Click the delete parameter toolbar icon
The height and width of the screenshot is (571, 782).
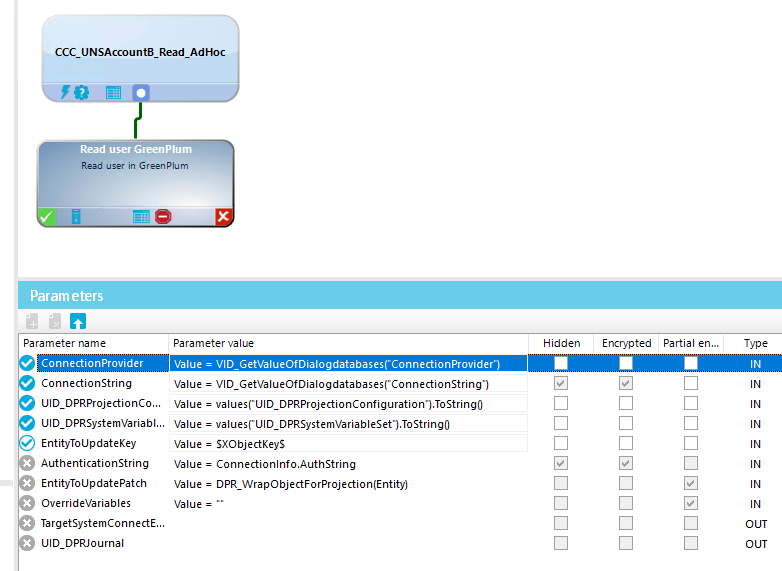click(x=55, y=321)
